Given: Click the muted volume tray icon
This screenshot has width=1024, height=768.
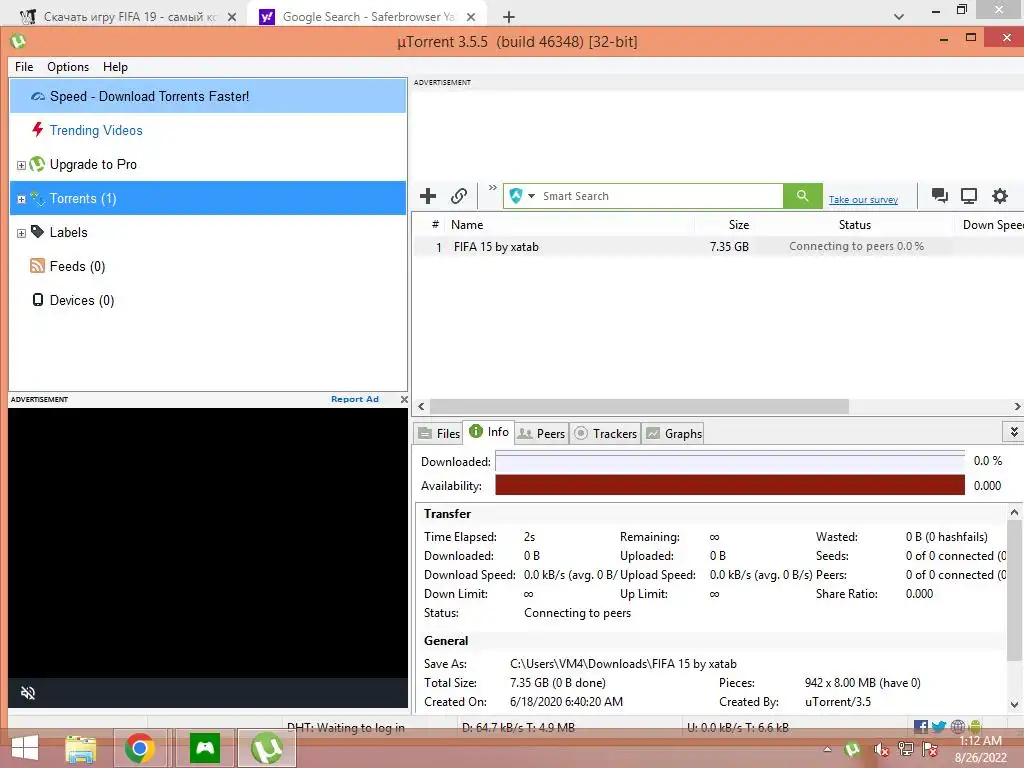Looking at the screenshot, I should click(x=881, y=749).
